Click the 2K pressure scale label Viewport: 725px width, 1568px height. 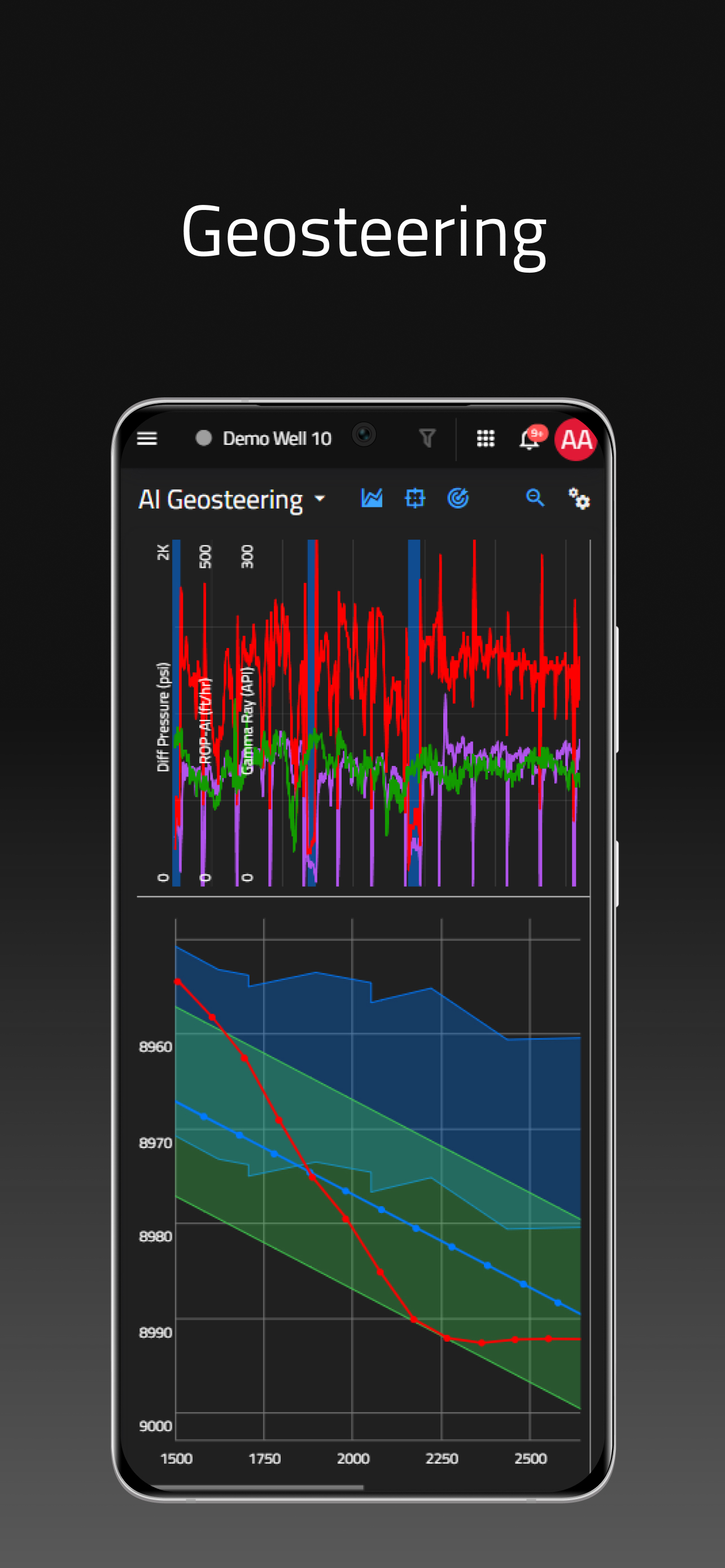(163, 552)
